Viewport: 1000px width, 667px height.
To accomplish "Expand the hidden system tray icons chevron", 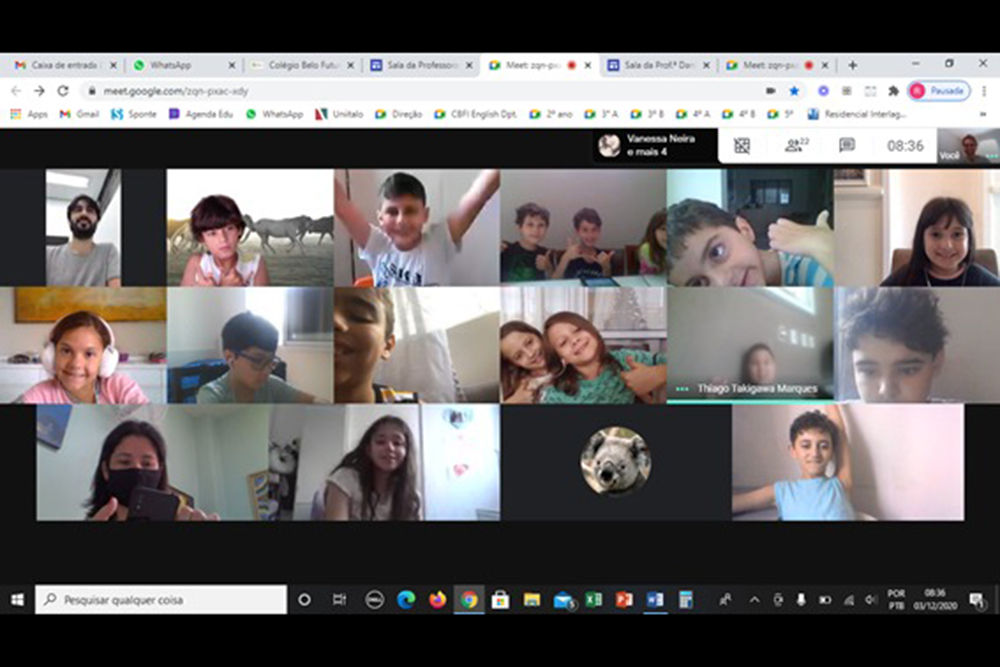I will click(754, 599).
